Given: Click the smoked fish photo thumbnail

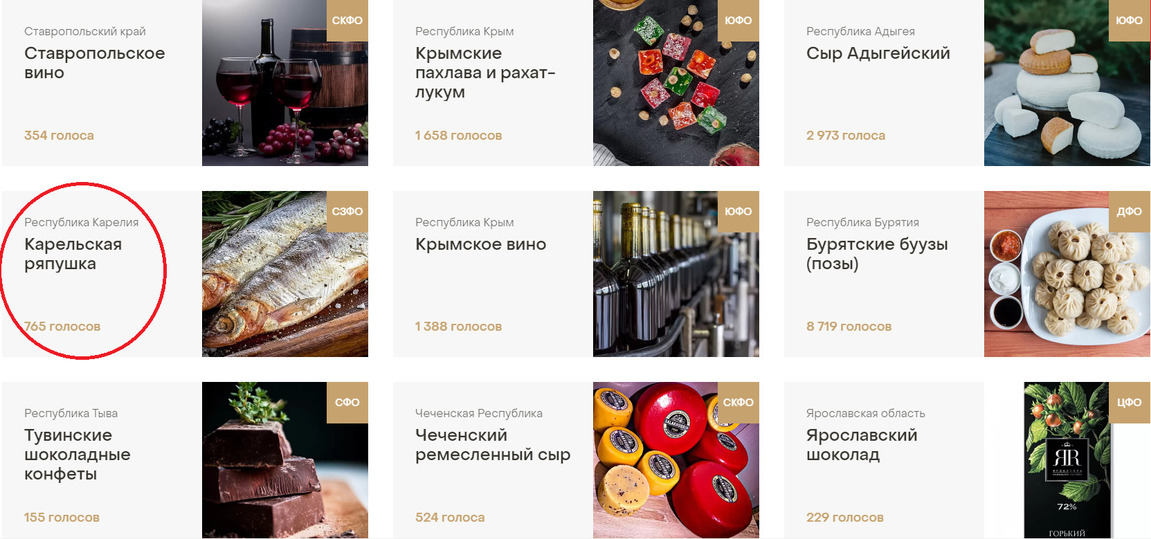Looking at the screenshot, I should 285,274.
